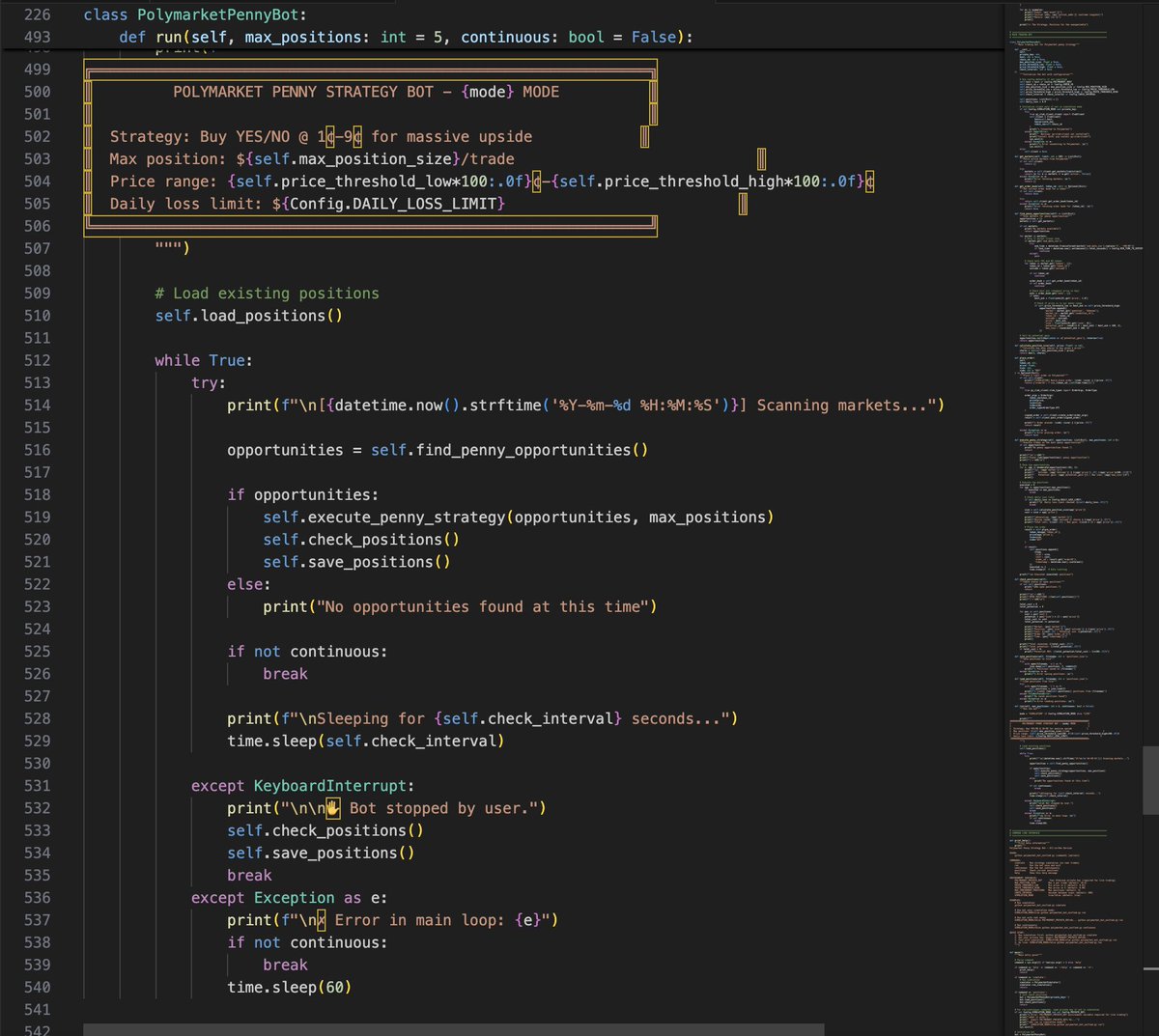
Task: Click line number 499 in gutter
Action: point(38,69)
